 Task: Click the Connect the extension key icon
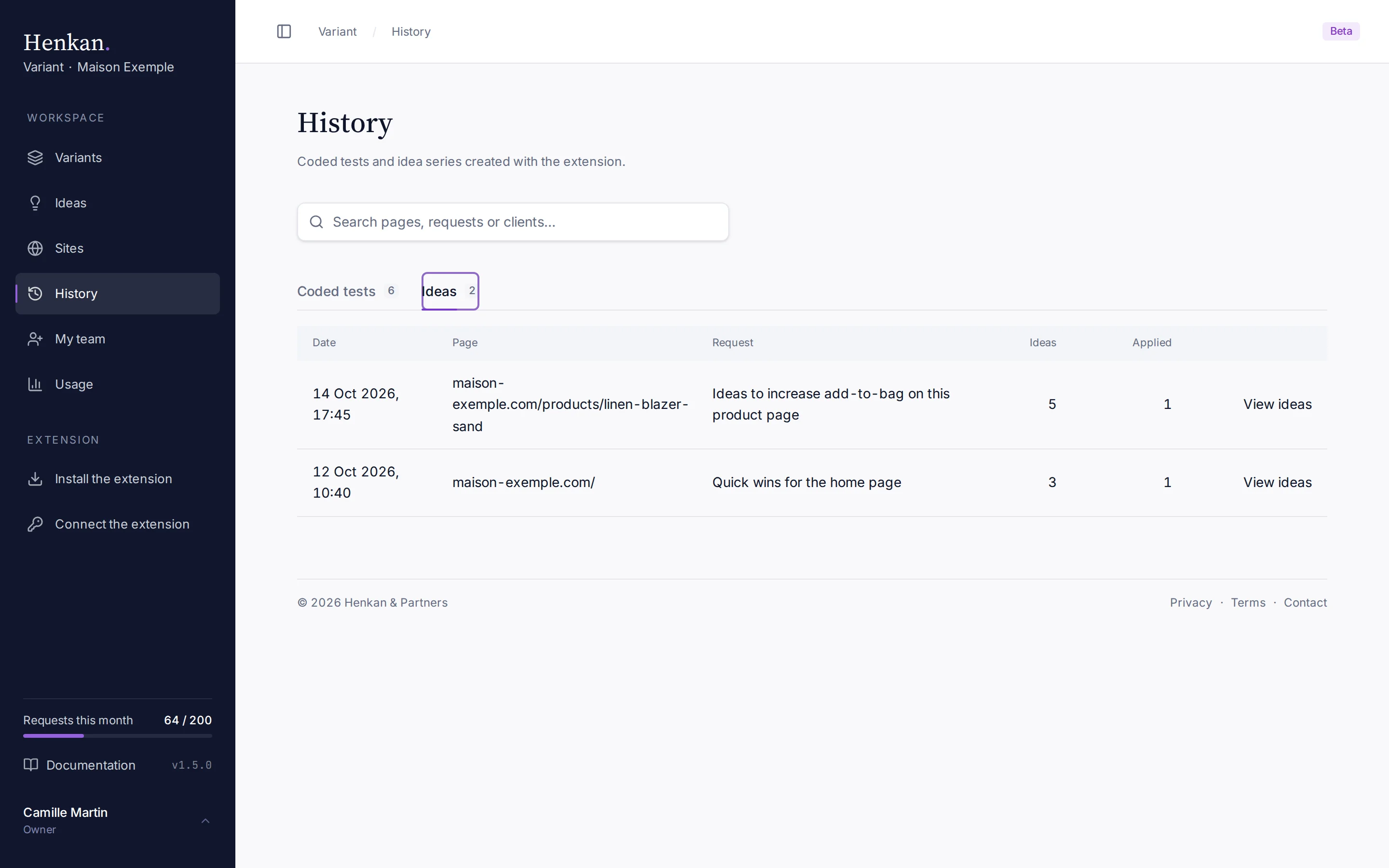[35, 524]
